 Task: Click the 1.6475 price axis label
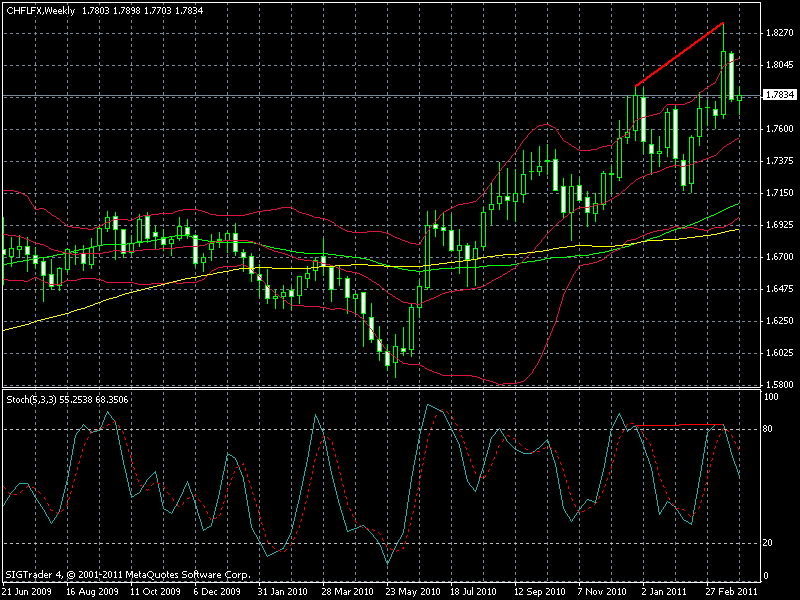click(x=780, y=289)
